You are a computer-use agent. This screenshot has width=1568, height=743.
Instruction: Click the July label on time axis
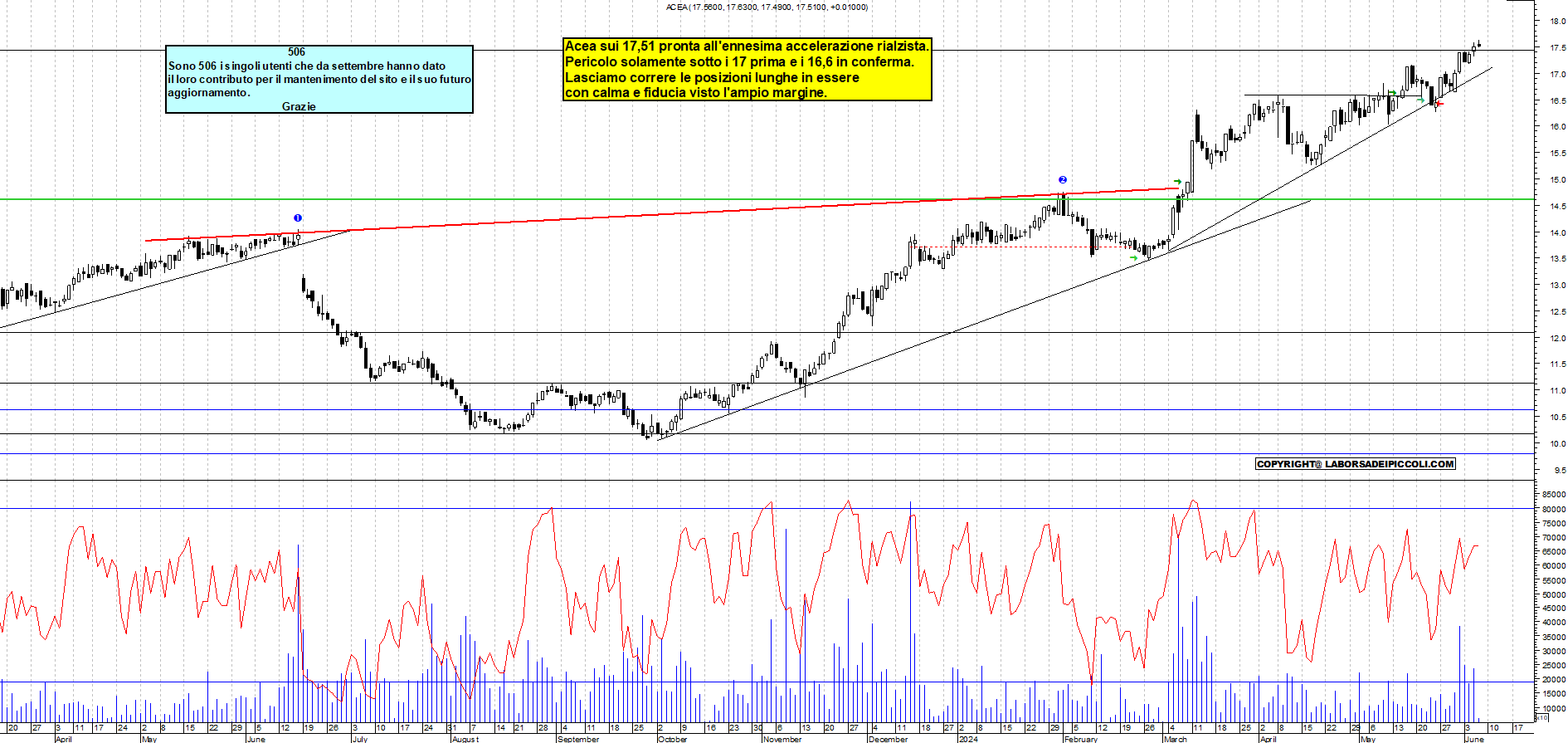359,739
